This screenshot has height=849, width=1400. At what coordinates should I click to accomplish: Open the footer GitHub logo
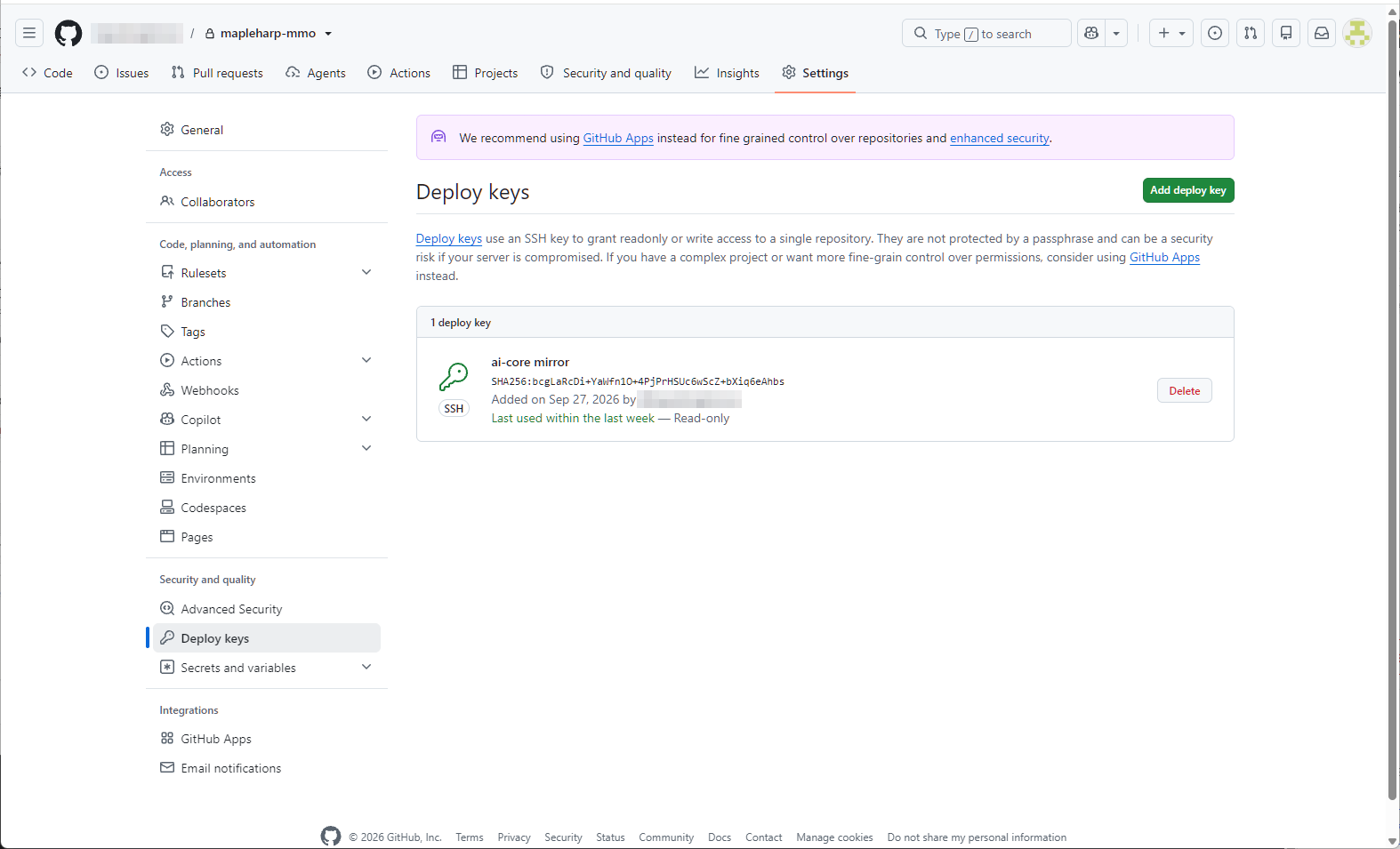click(x=331, y=837)
